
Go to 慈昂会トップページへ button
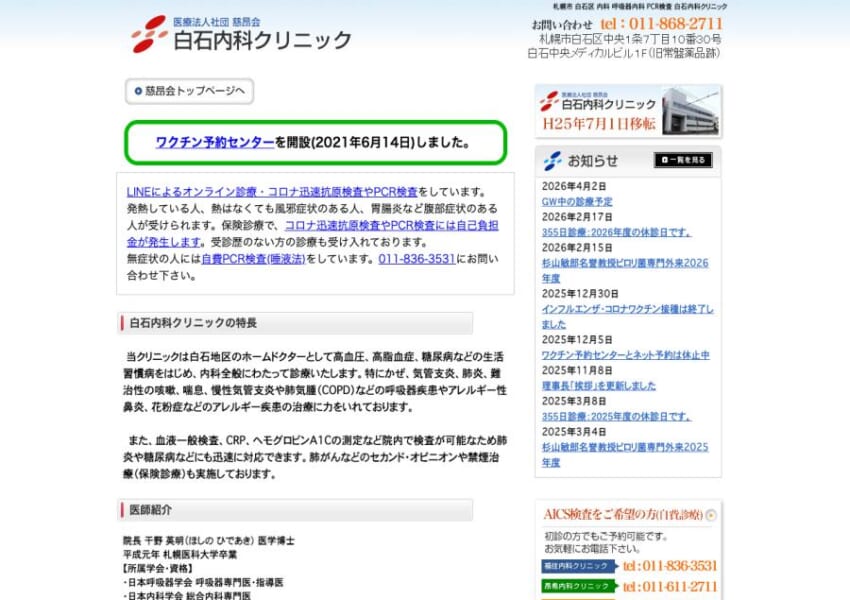click(190, 91)
